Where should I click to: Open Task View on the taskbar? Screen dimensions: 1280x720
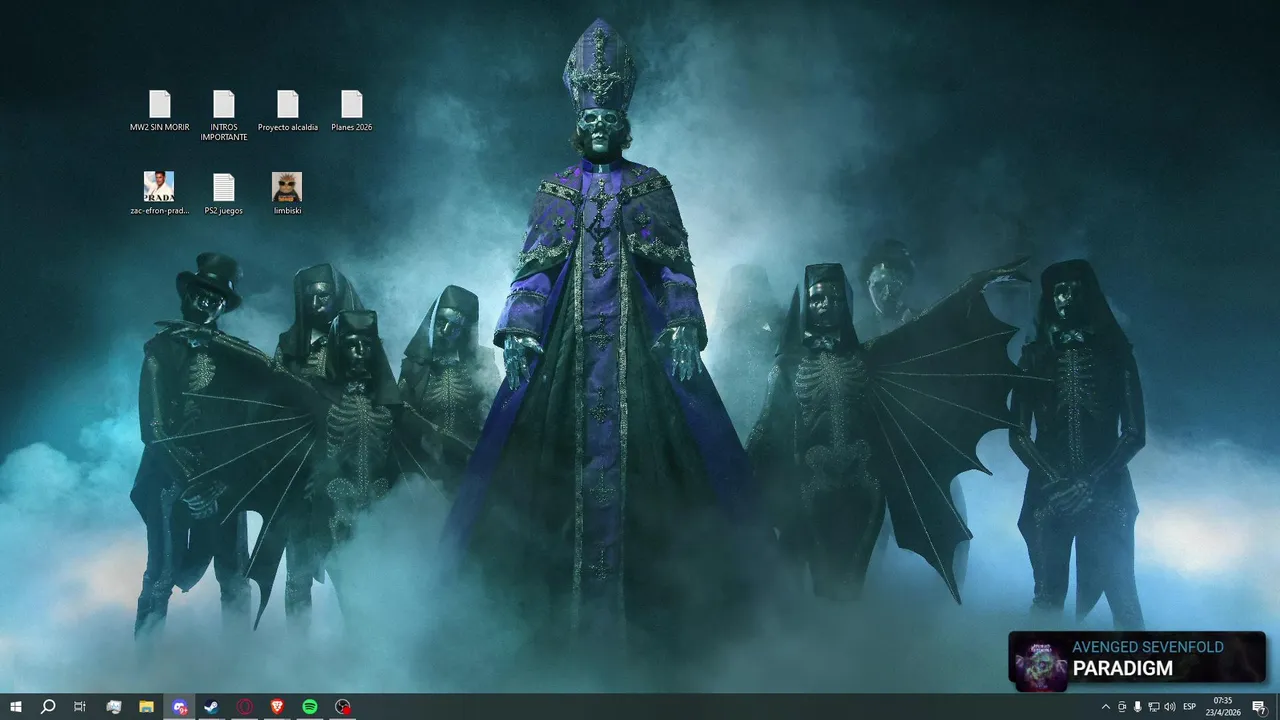(80, 707)
